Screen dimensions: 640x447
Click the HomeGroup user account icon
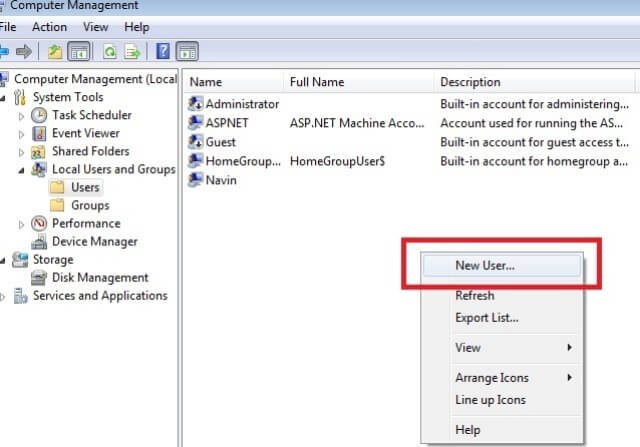195,161
